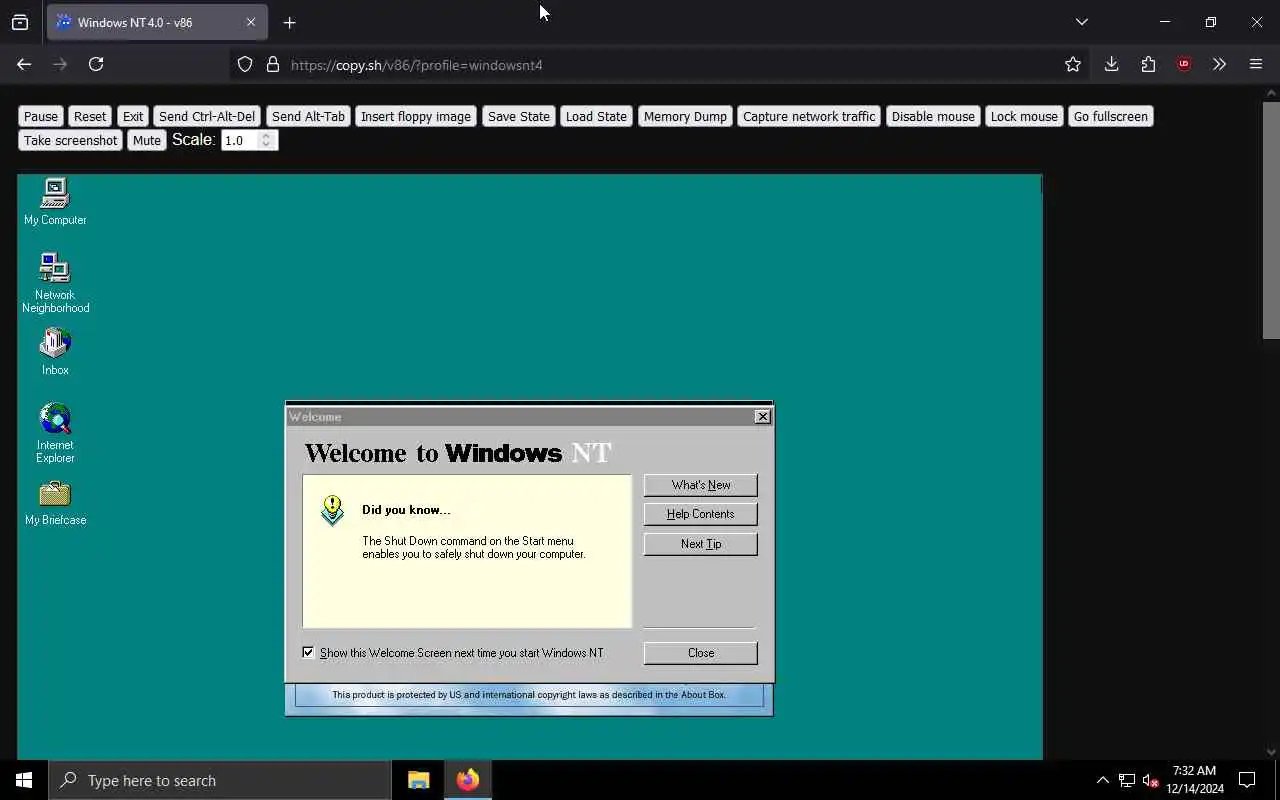This screenshot has width=1280, height=800.
Task: Uncheck Show this Welcome Screen checkbox
Action: tap(308, 652)
